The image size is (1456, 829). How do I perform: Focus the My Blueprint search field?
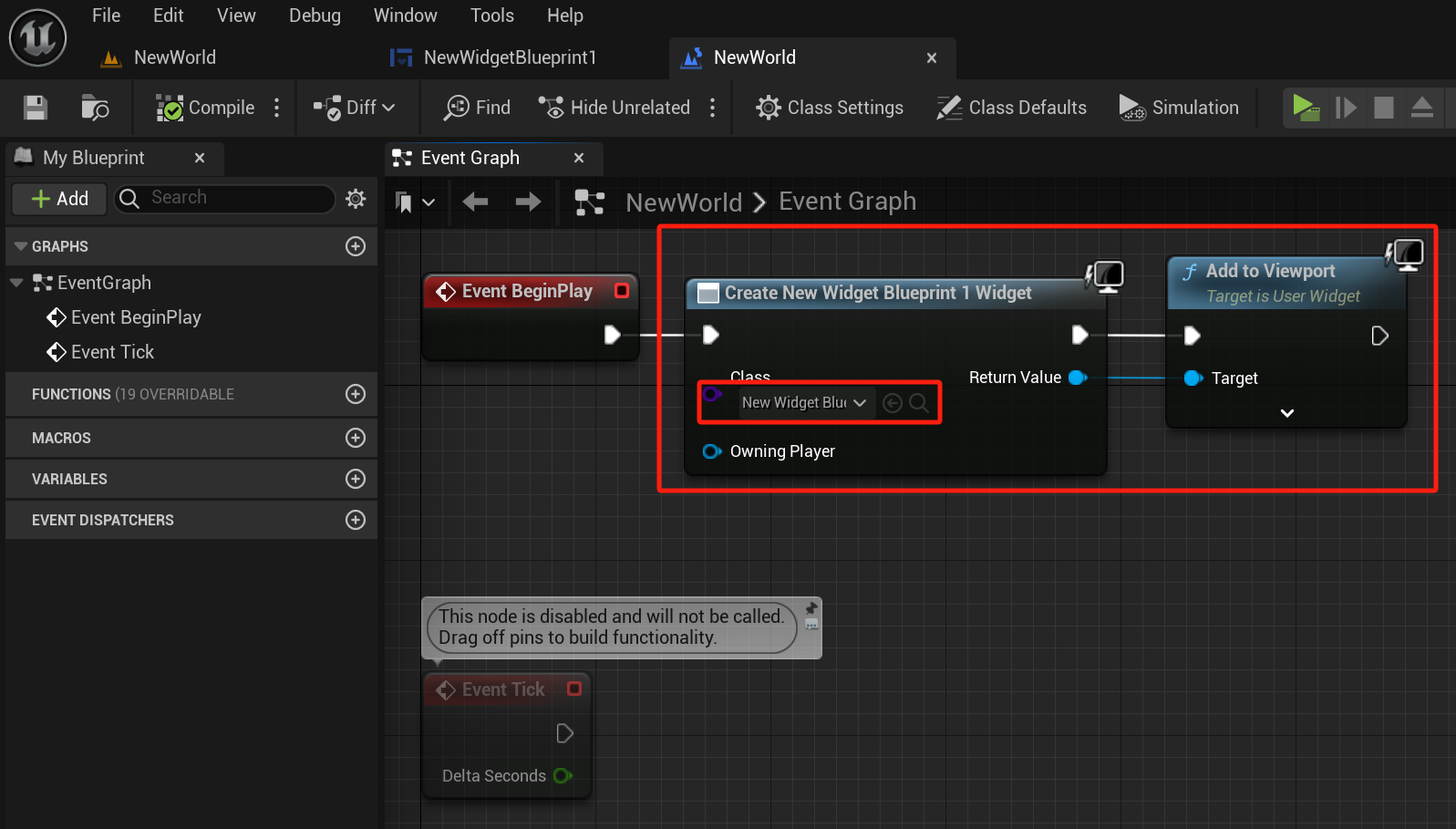click(x=224, y=198)
